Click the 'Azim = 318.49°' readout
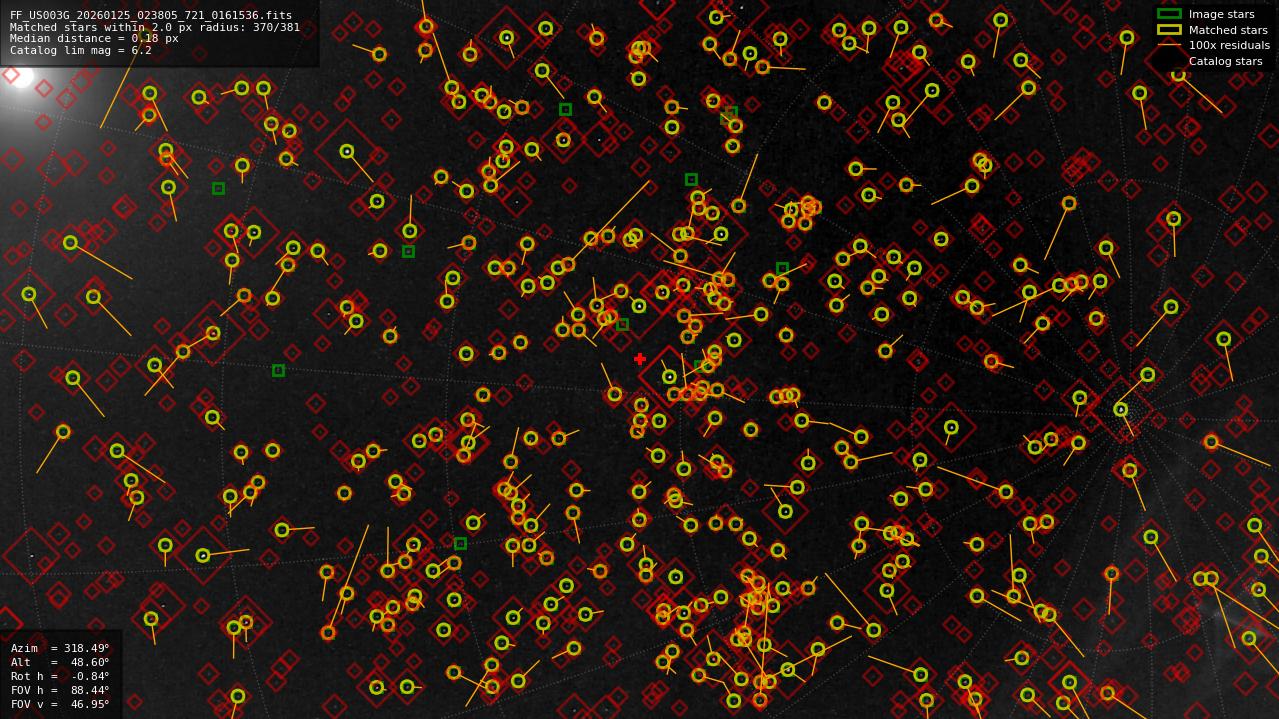The height and width of the screenshot is (719, 1279). point(60,648)
